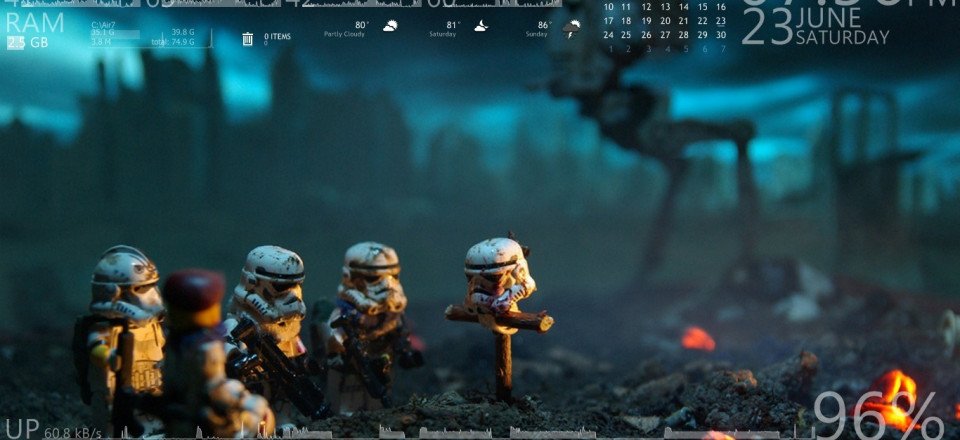Click the 'JUNE' month text

[828, 19]
